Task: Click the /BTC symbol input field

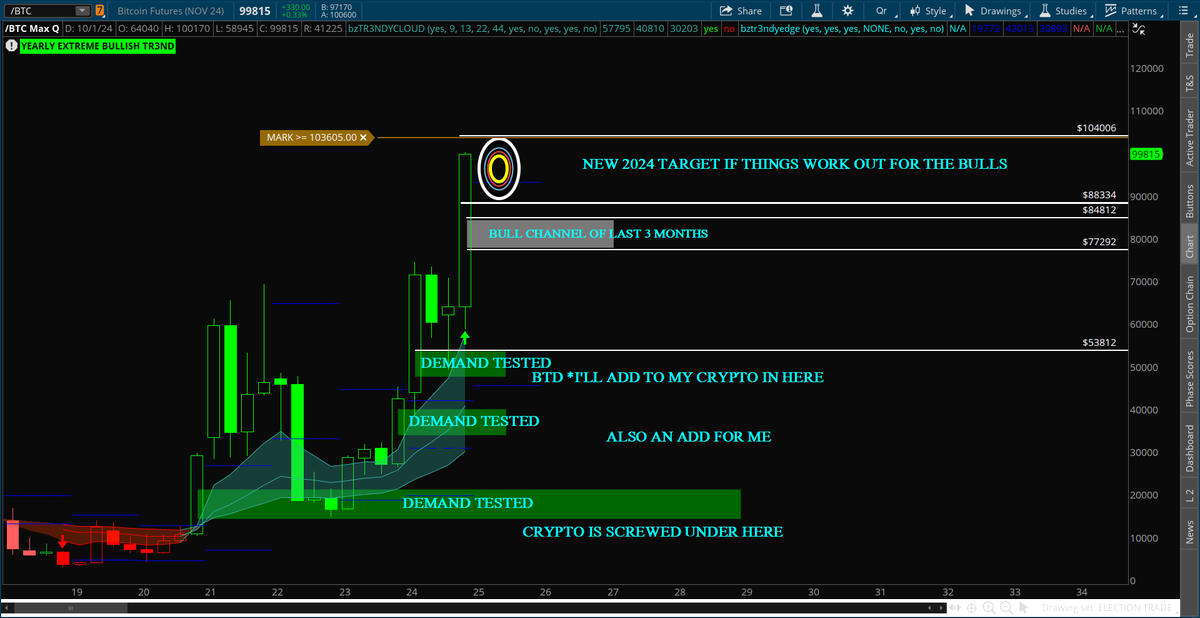Action: (40, 11)
